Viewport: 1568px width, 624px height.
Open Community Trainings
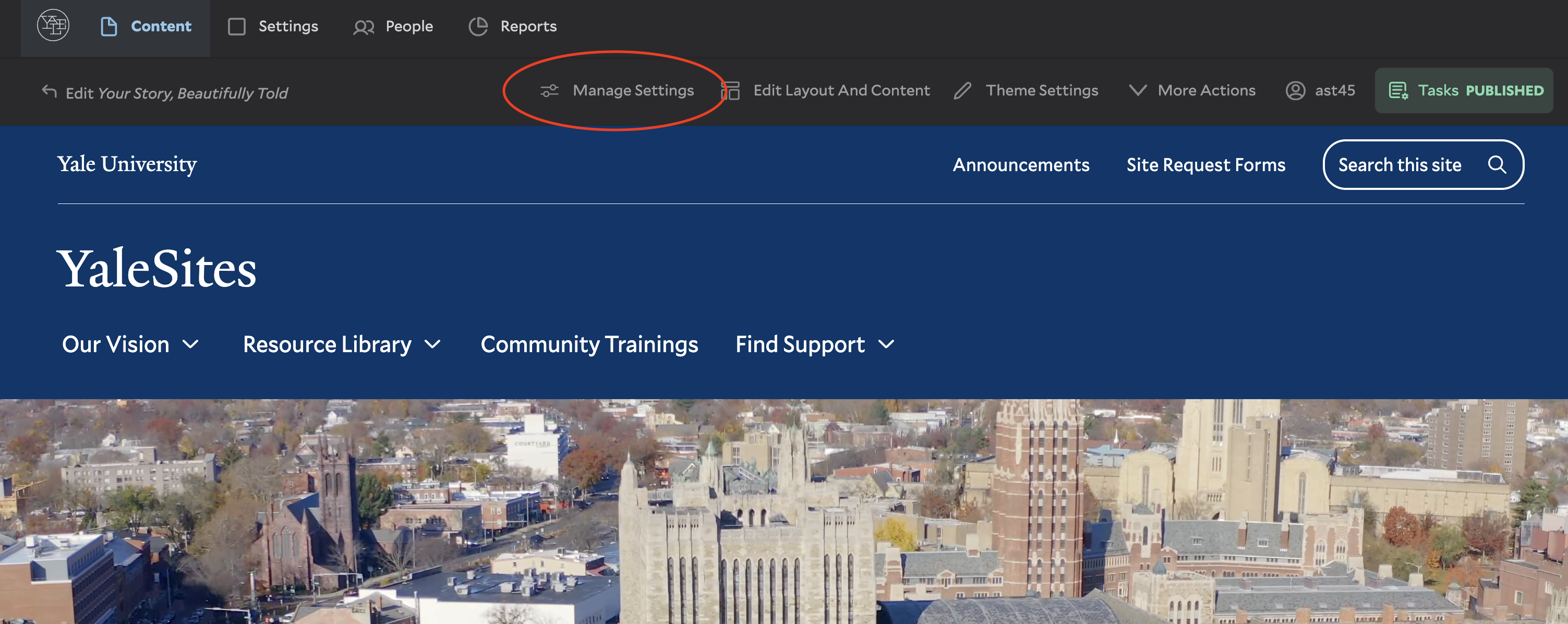(x=589, y=344)
